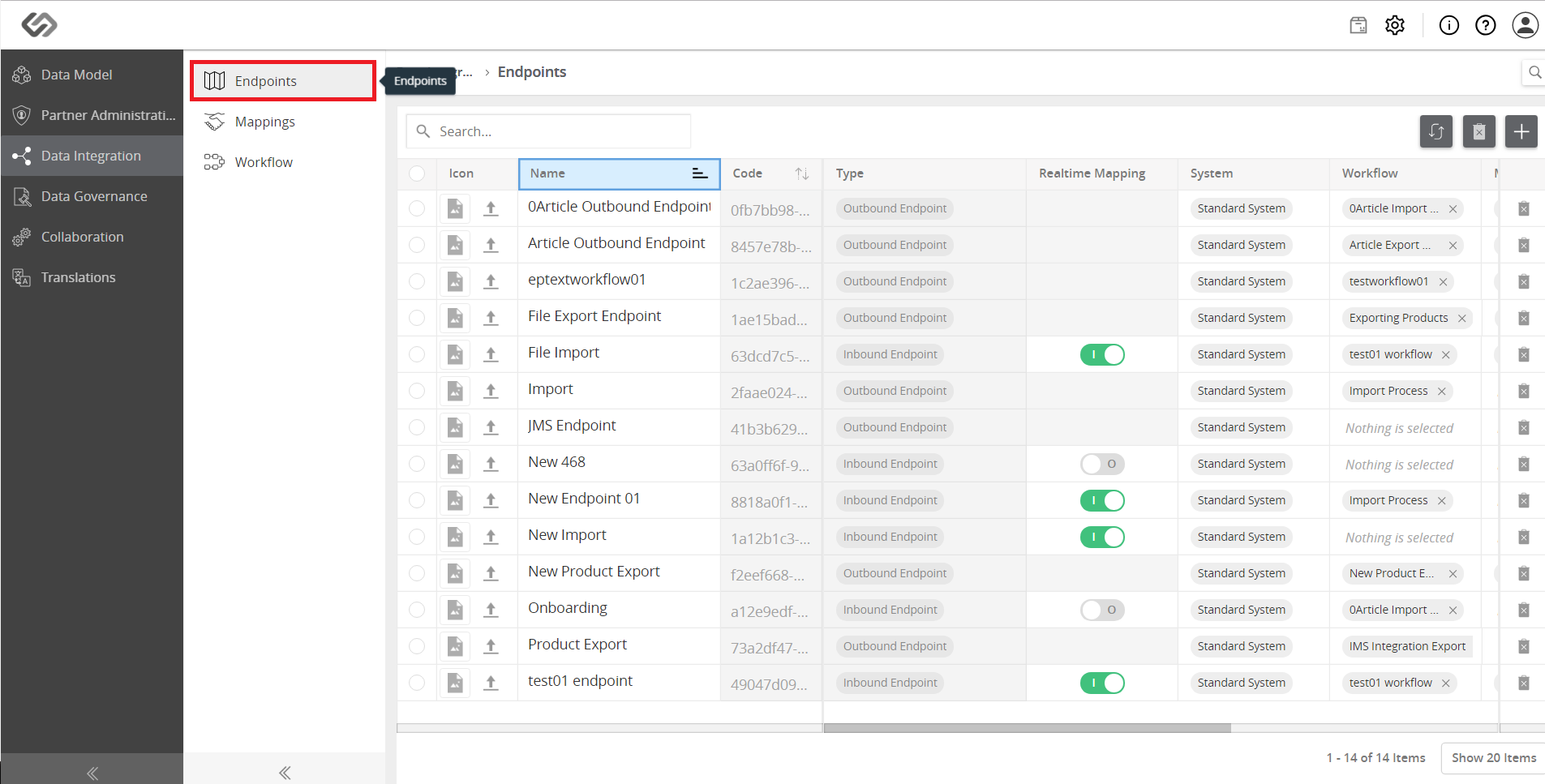Remove New Product E... workflow tag
Image resolution: width=1545 pixels, height=784 pixels.
pos(1453,573)
